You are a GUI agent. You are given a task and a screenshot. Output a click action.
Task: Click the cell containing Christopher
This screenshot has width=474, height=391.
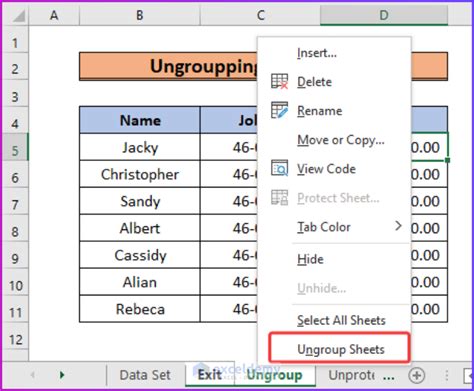(140, 174)
